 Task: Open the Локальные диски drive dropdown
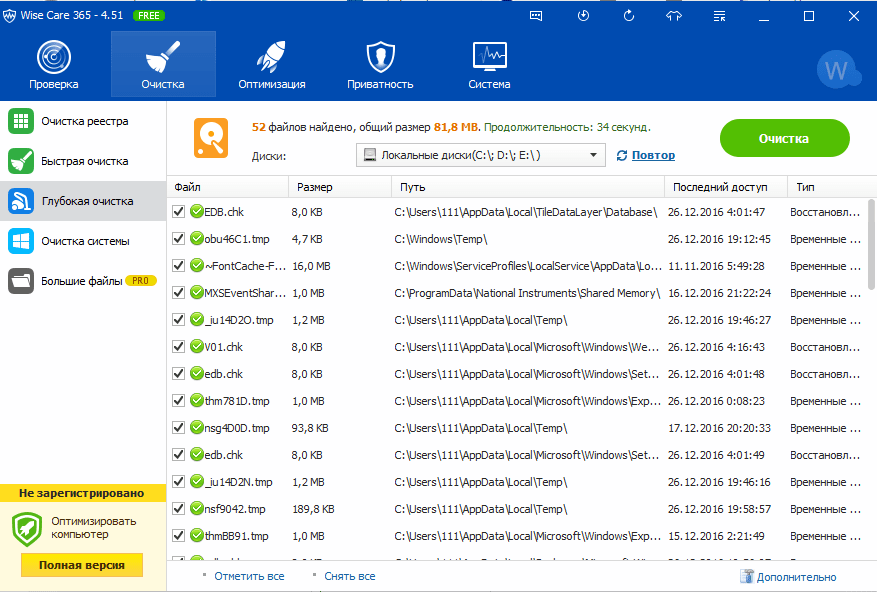coord(481,155)
